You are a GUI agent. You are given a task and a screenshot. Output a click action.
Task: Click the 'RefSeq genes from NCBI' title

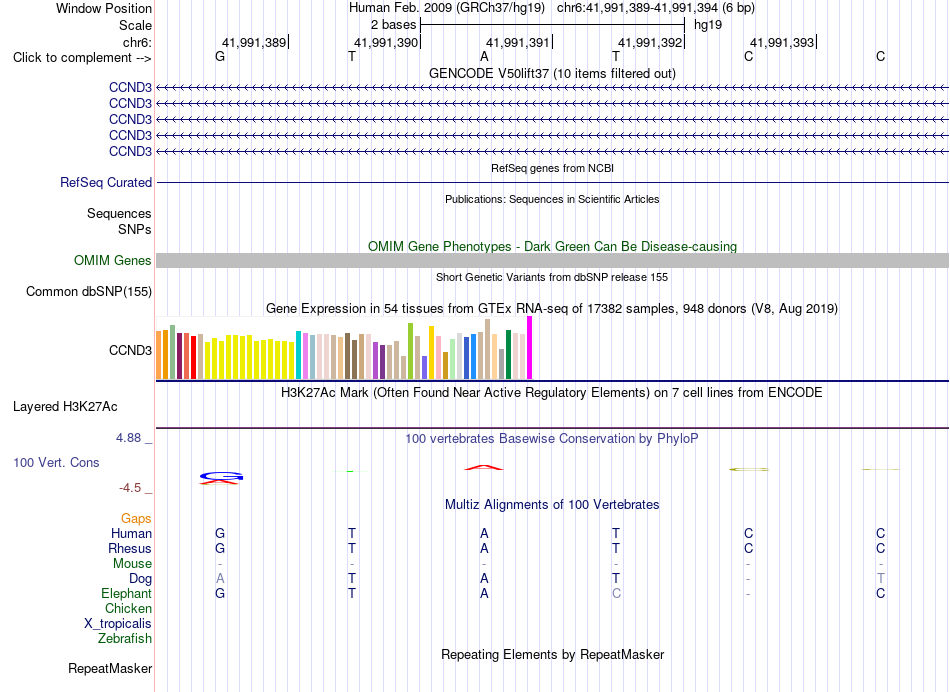[552, 168]
